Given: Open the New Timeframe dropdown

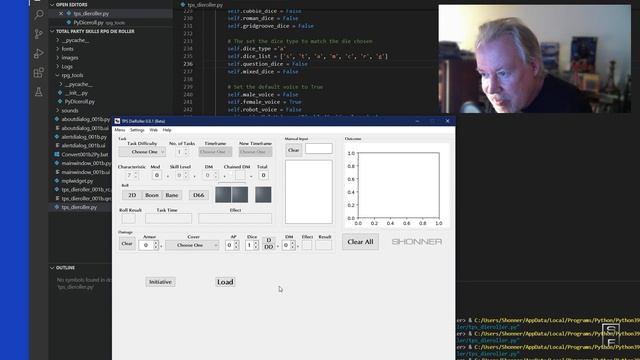Looking at the screenshot, I should 255,152.
